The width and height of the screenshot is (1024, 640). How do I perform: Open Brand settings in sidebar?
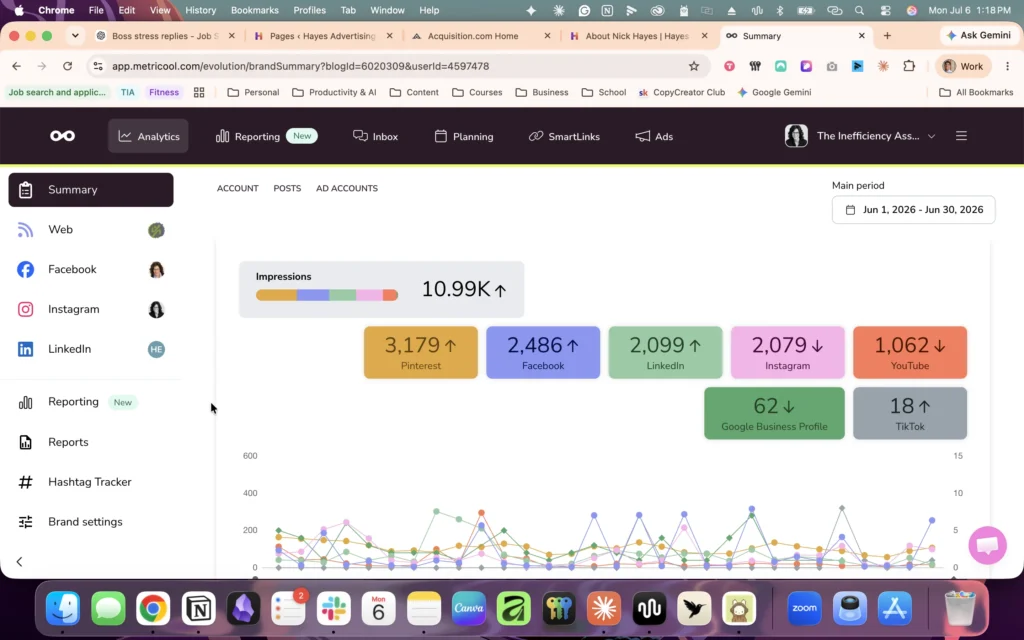91,522
